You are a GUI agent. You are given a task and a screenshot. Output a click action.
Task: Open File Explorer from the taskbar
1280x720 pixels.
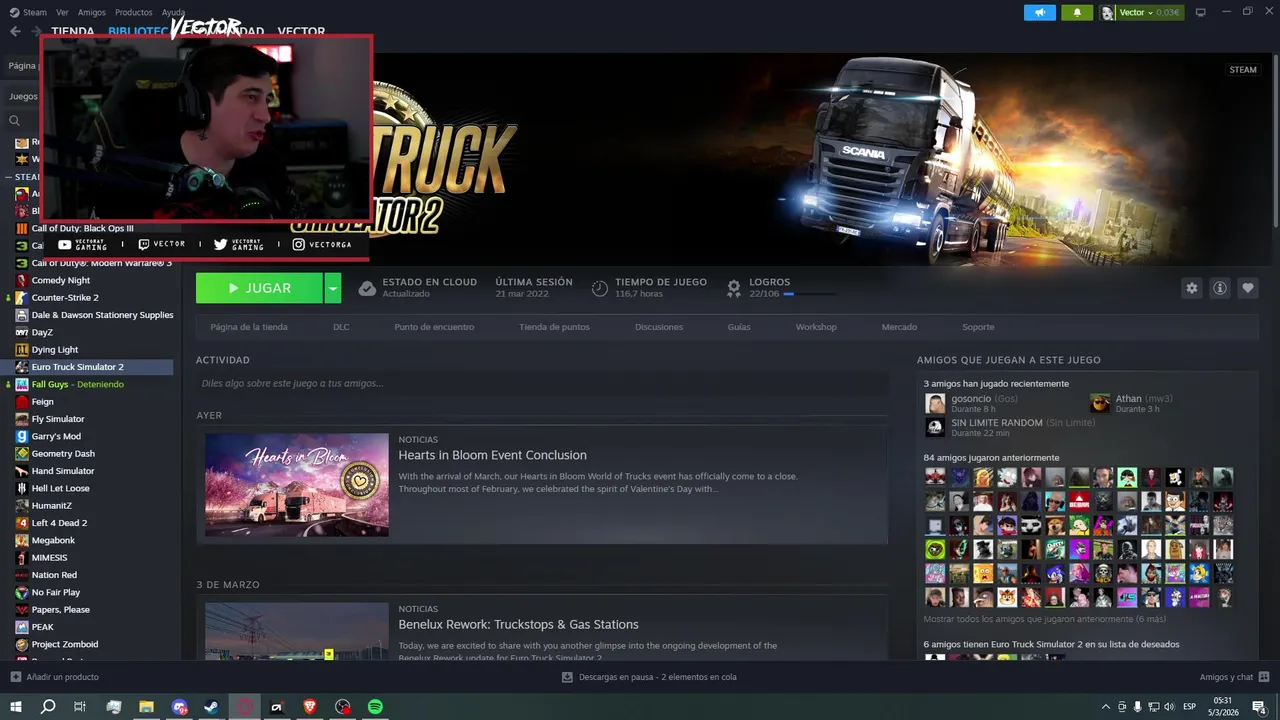coord(146,707)
